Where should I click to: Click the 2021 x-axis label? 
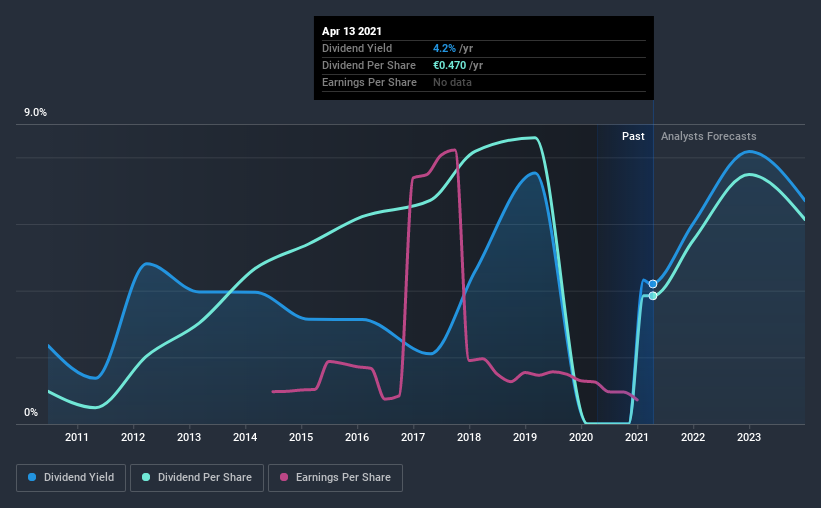[637, 437]
